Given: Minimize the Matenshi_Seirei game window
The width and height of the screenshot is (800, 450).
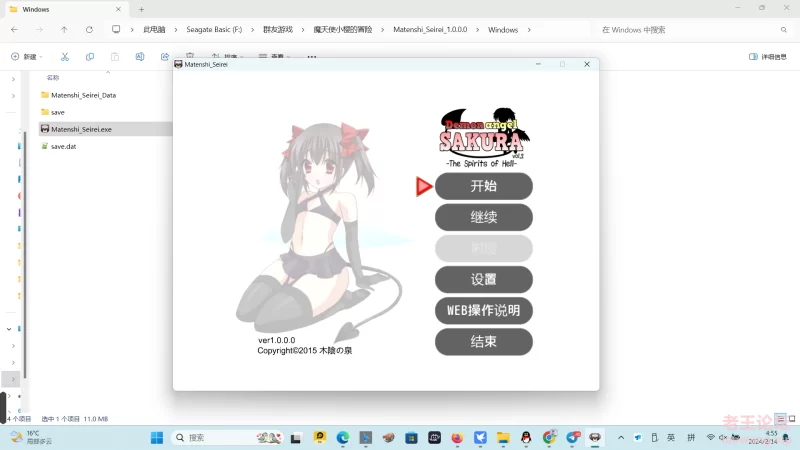Looking at the screenshot, I should point(538,64).
